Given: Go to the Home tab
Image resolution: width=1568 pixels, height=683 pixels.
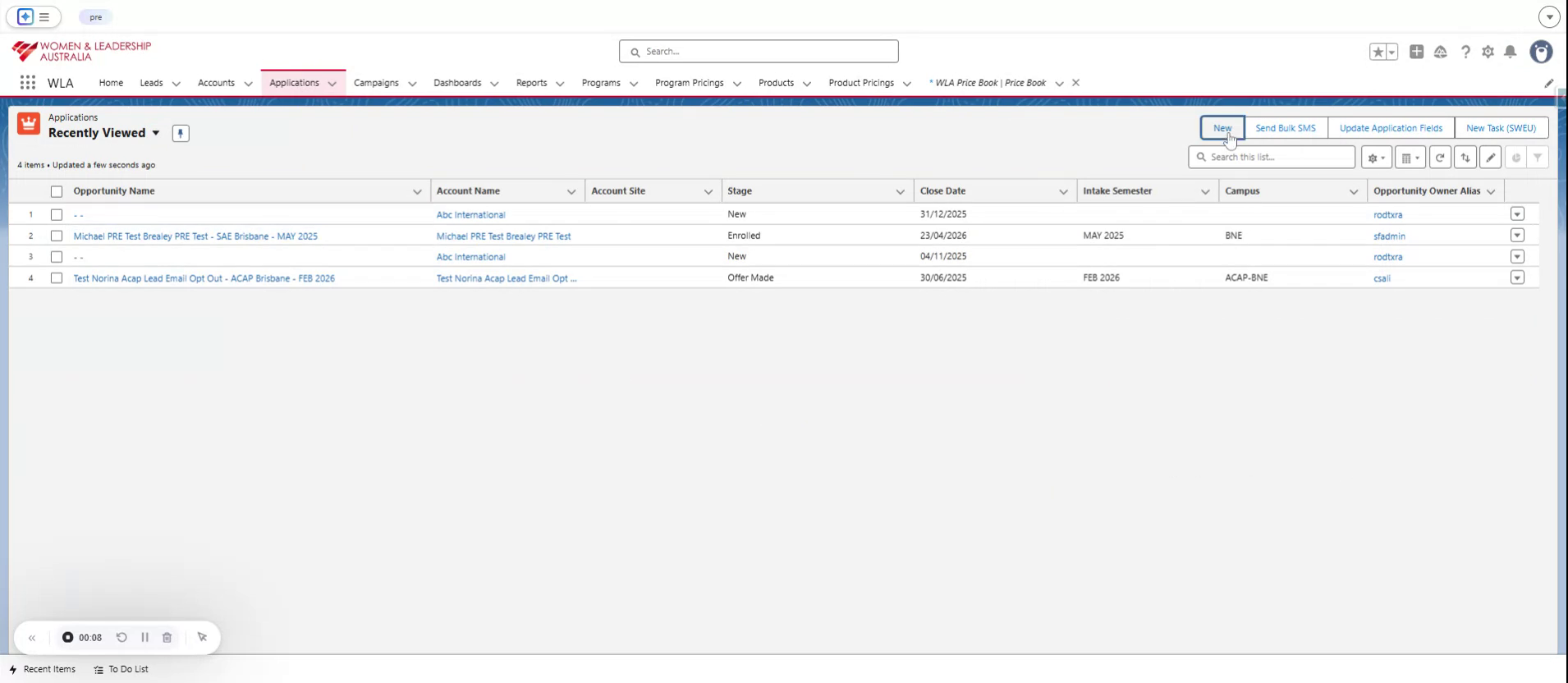Looking at the screenshot, I should pos(111,83).
